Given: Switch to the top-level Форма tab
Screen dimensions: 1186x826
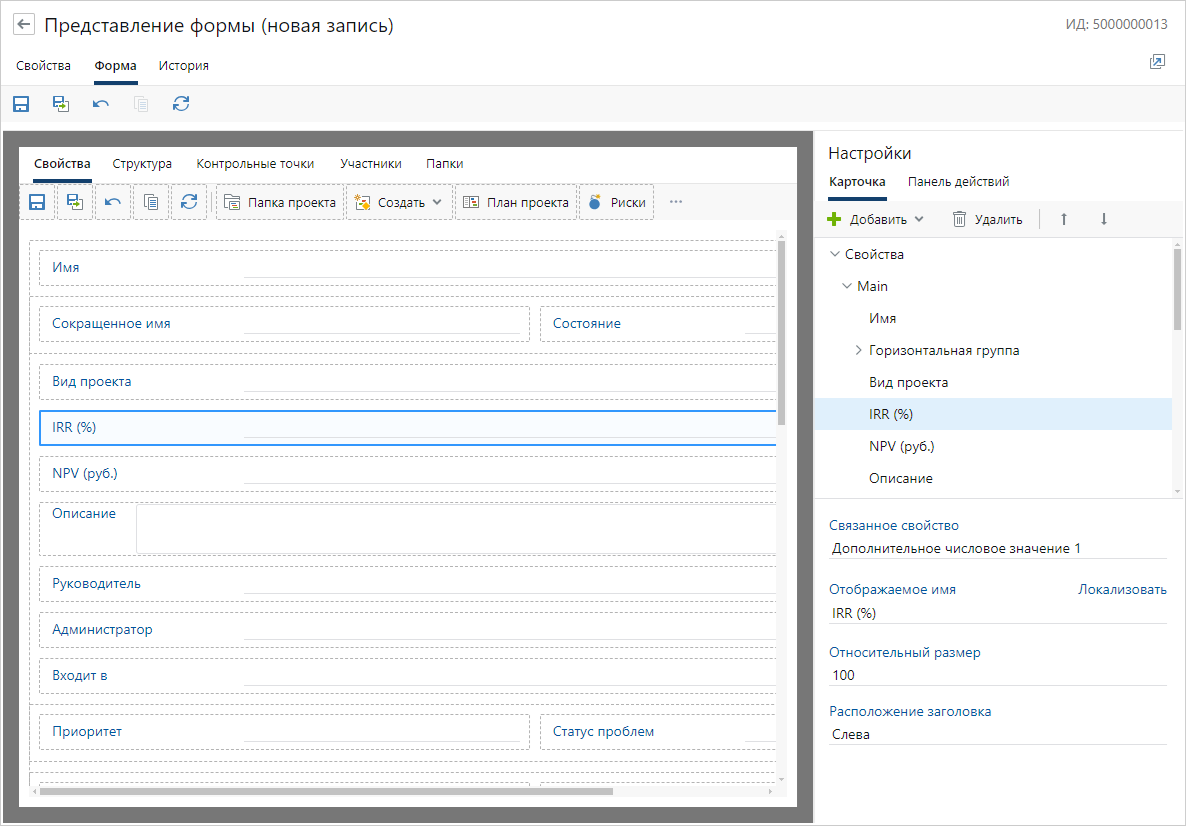Looking at the screenshot, I should point(116,66).
